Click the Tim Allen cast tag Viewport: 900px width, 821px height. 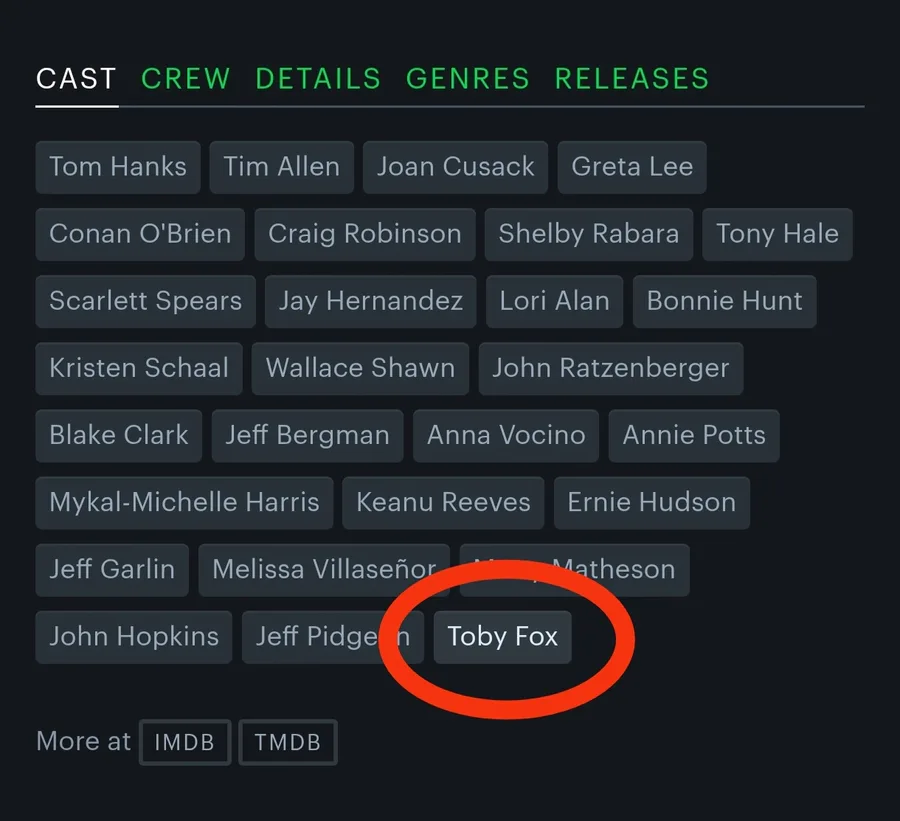[x=281, y=167]
